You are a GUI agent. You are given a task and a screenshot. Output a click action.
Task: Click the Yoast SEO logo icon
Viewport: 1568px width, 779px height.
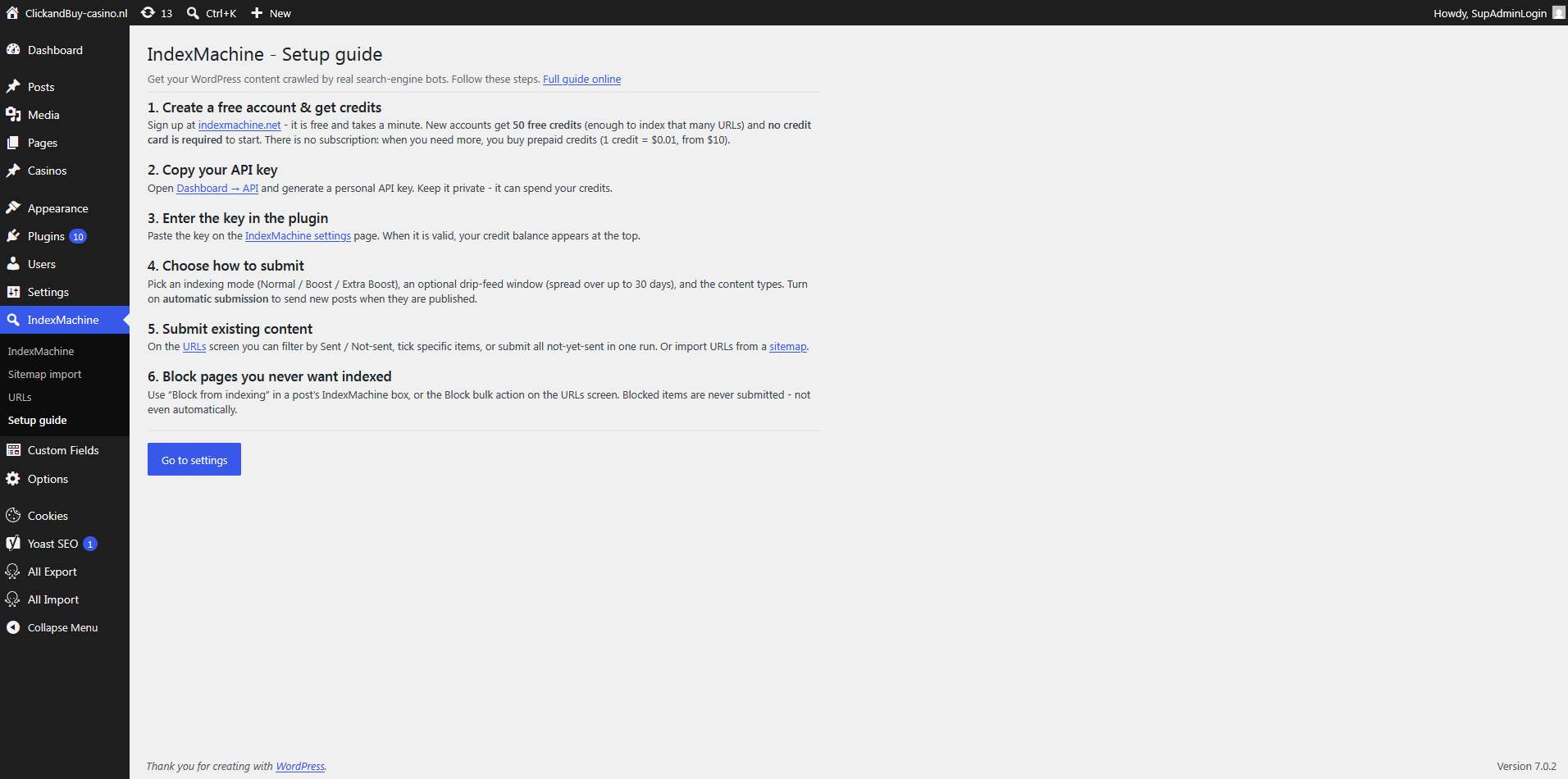[x=13, y=543]
